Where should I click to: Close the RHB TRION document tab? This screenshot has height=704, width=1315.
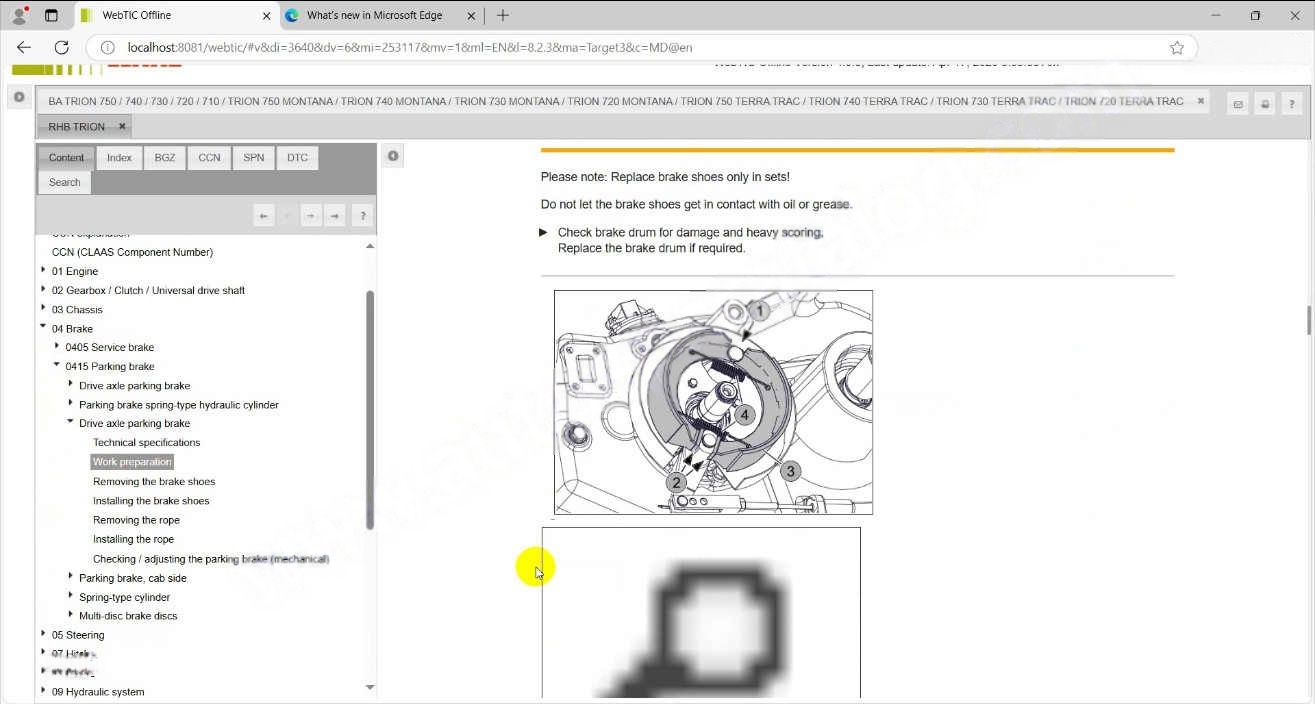pos(122,127)
